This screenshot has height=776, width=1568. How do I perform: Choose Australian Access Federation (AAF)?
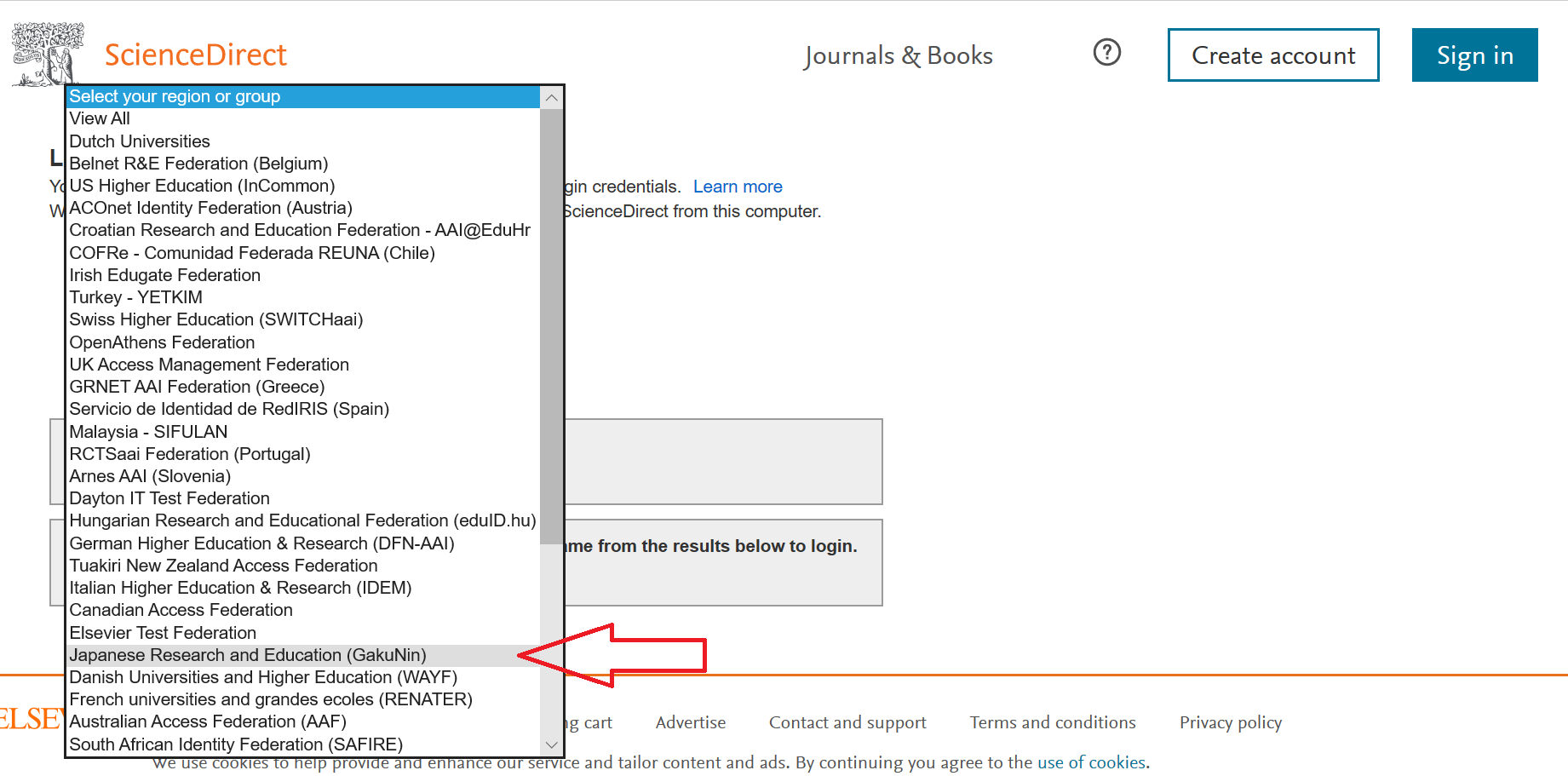click(x=303, y=722)
